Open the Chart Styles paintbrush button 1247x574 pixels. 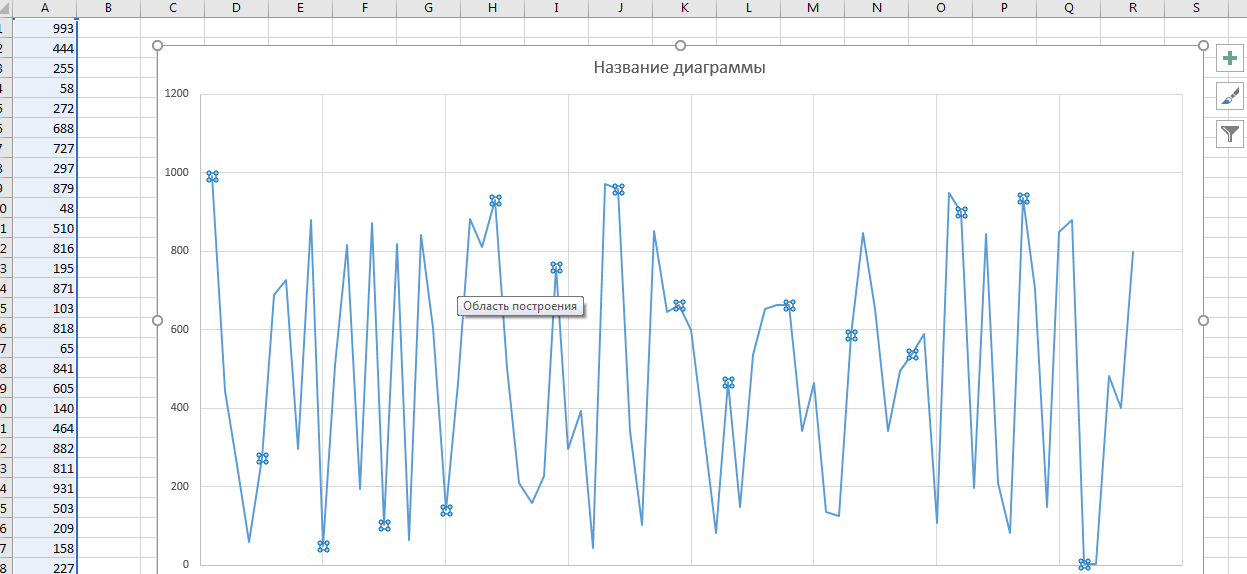pos(1230,96)
